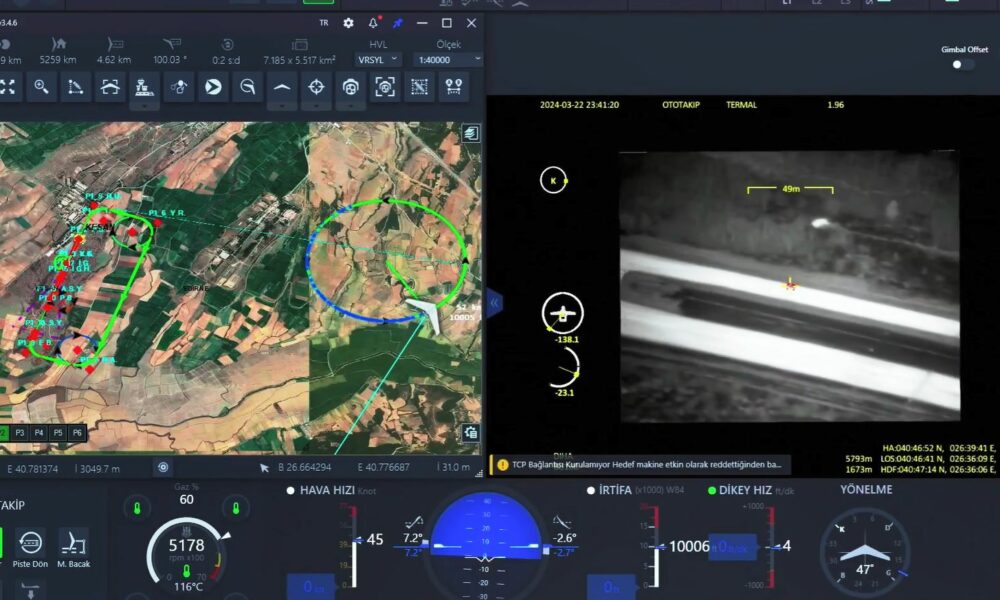Click the fit-to-screen expand arrows icon

coord(8,88)
